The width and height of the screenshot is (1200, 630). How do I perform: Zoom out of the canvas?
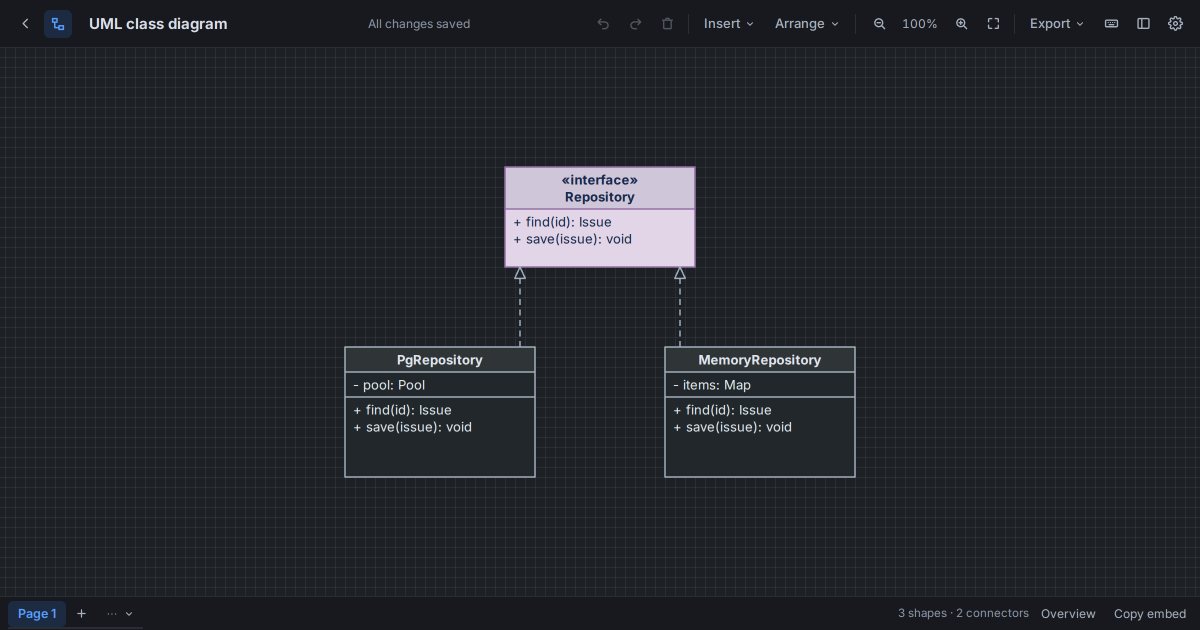click(880, 24)
